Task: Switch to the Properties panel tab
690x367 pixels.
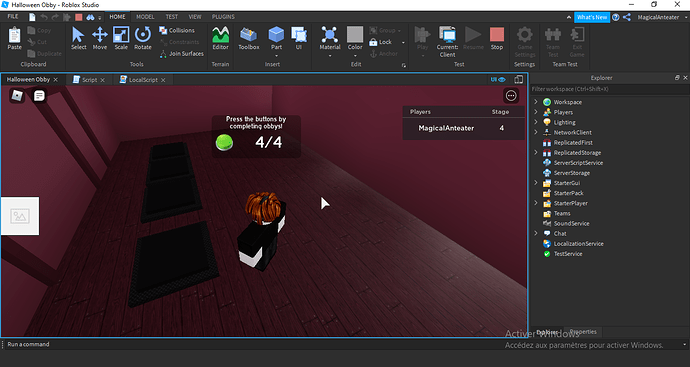Action: pos(583,332)
